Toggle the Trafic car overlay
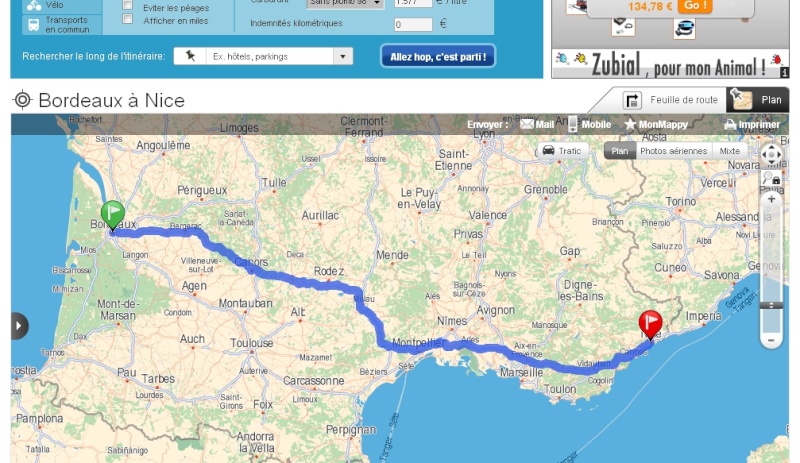 click(x=562, y=151)
